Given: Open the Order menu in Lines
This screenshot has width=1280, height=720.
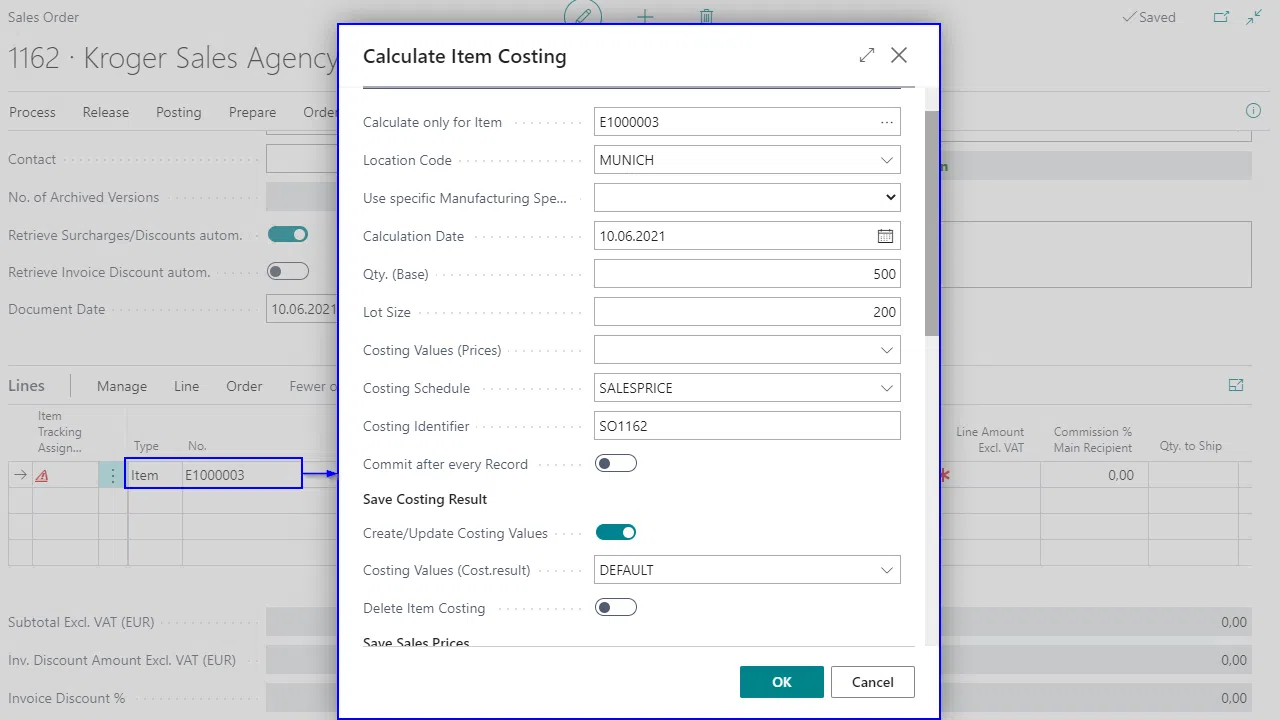Looking at the screenshot, I should click(x=244, y=386).
